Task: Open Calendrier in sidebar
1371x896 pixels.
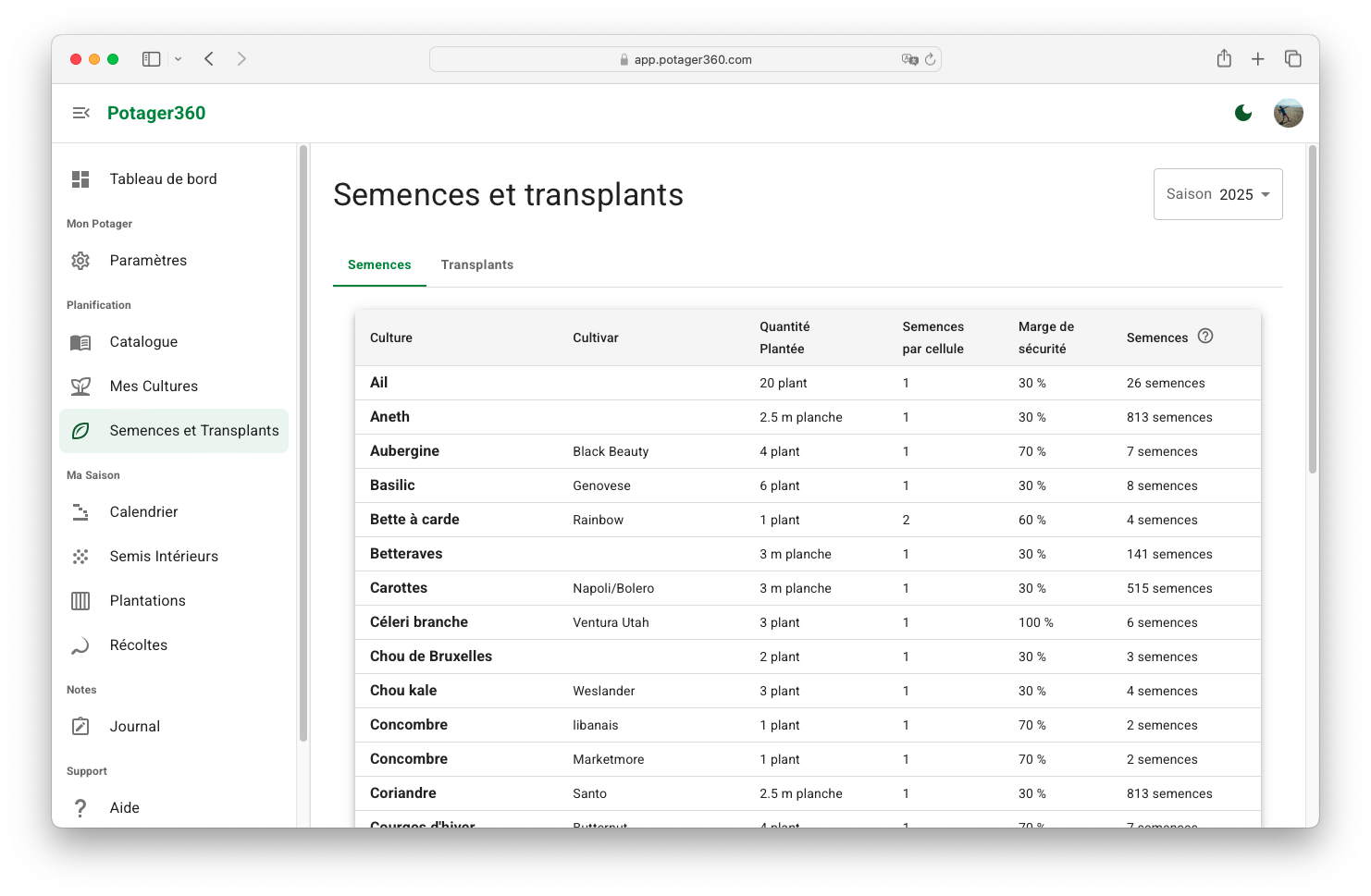Action: point(143,512)
